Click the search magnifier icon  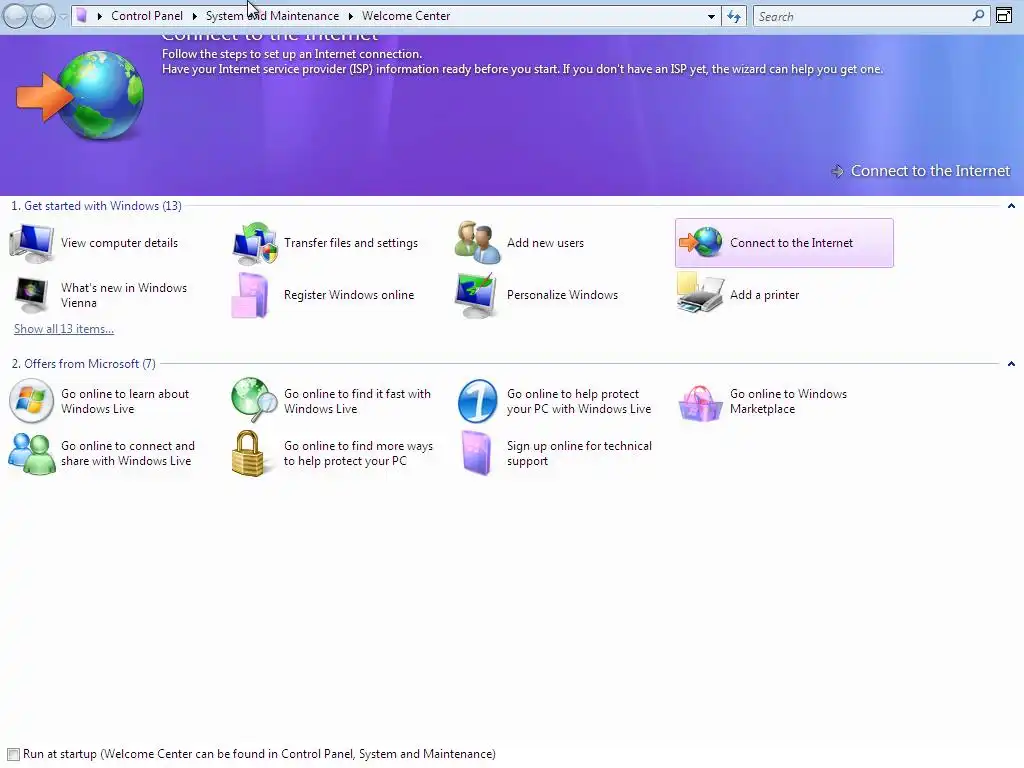(978, 16)
